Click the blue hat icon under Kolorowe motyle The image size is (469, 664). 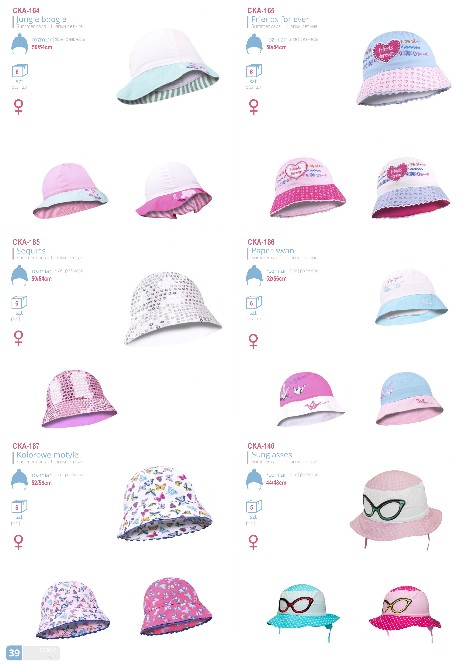click(19, 479)
